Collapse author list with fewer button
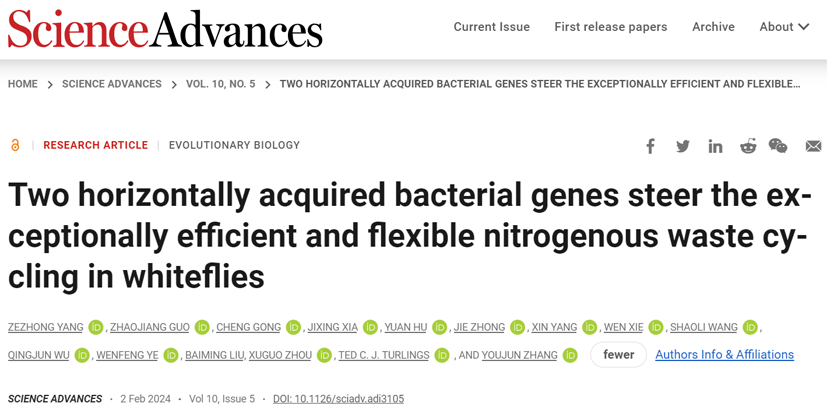The image size is (827, 410). (618, 355)
